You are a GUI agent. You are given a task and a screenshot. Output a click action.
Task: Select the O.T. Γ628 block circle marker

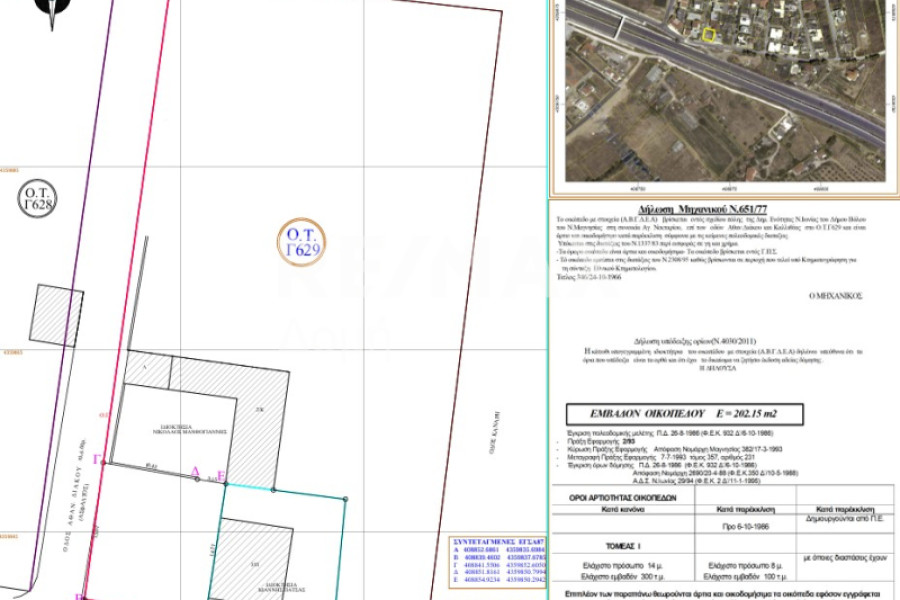[x=39, y=198]
